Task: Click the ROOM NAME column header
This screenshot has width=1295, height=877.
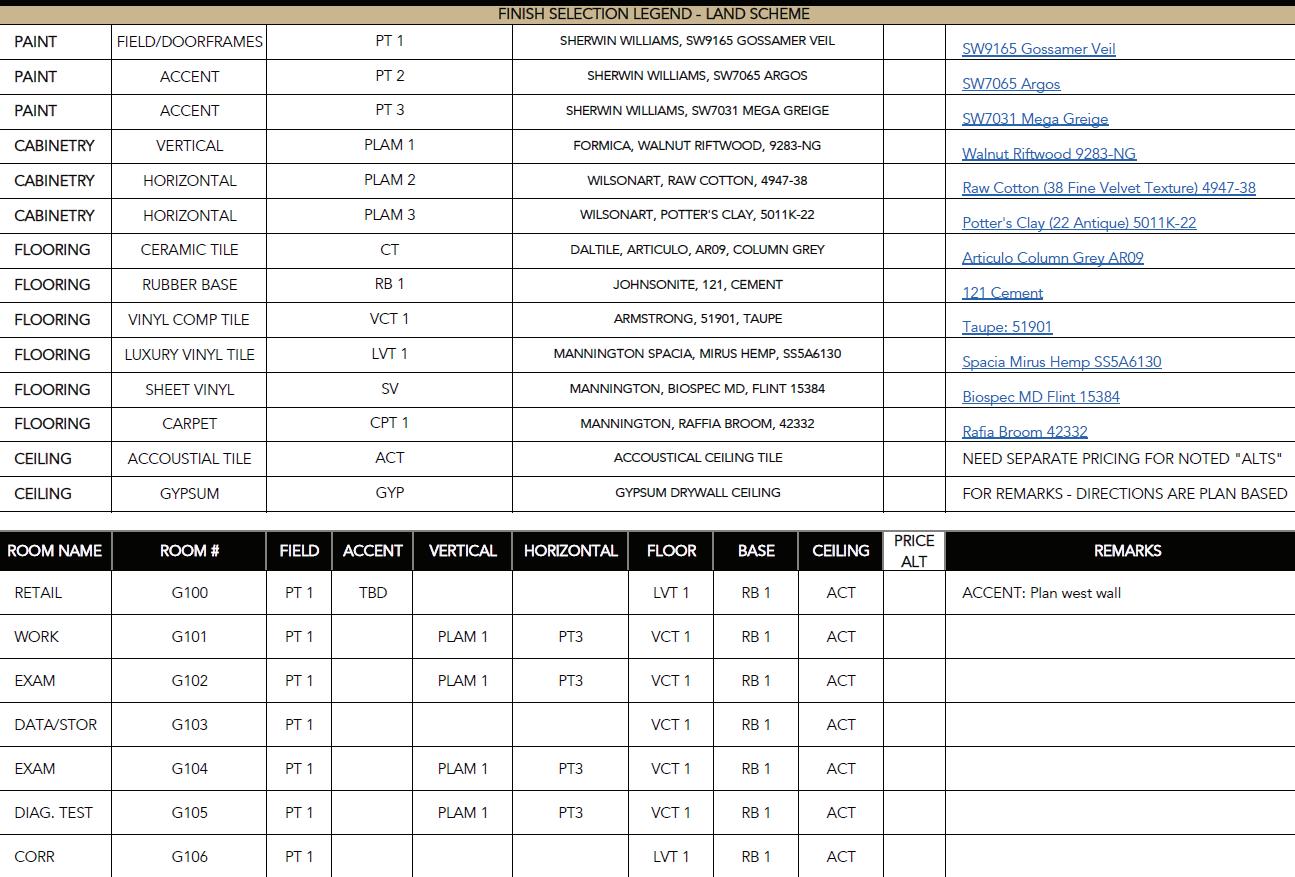Action: pyautogui.click(x=55, y=551)
